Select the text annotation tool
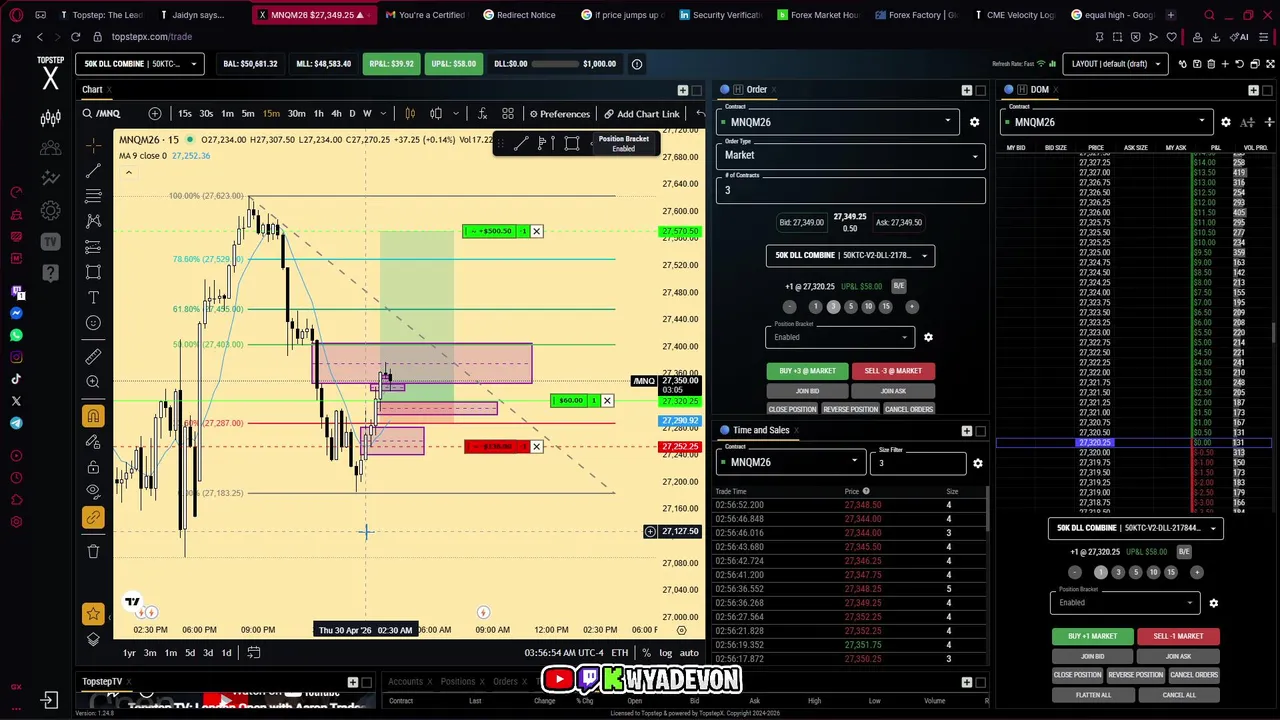Image resolution: width=1280 pixels, height=720 pixels. pyautogui.click(x=93, y=297)
